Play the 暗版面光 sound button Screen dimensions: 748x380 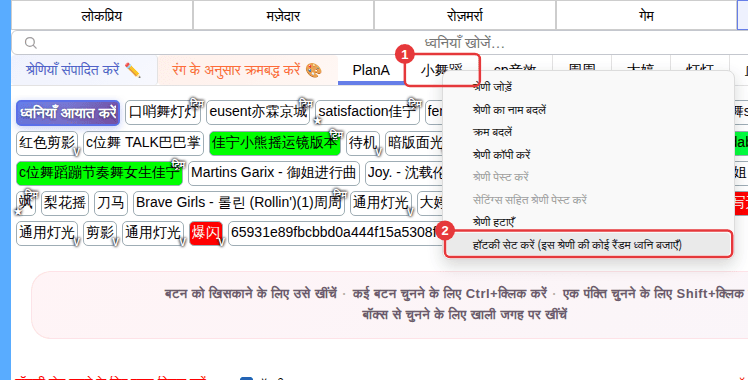pyautogui.click(x=415, y=143)
